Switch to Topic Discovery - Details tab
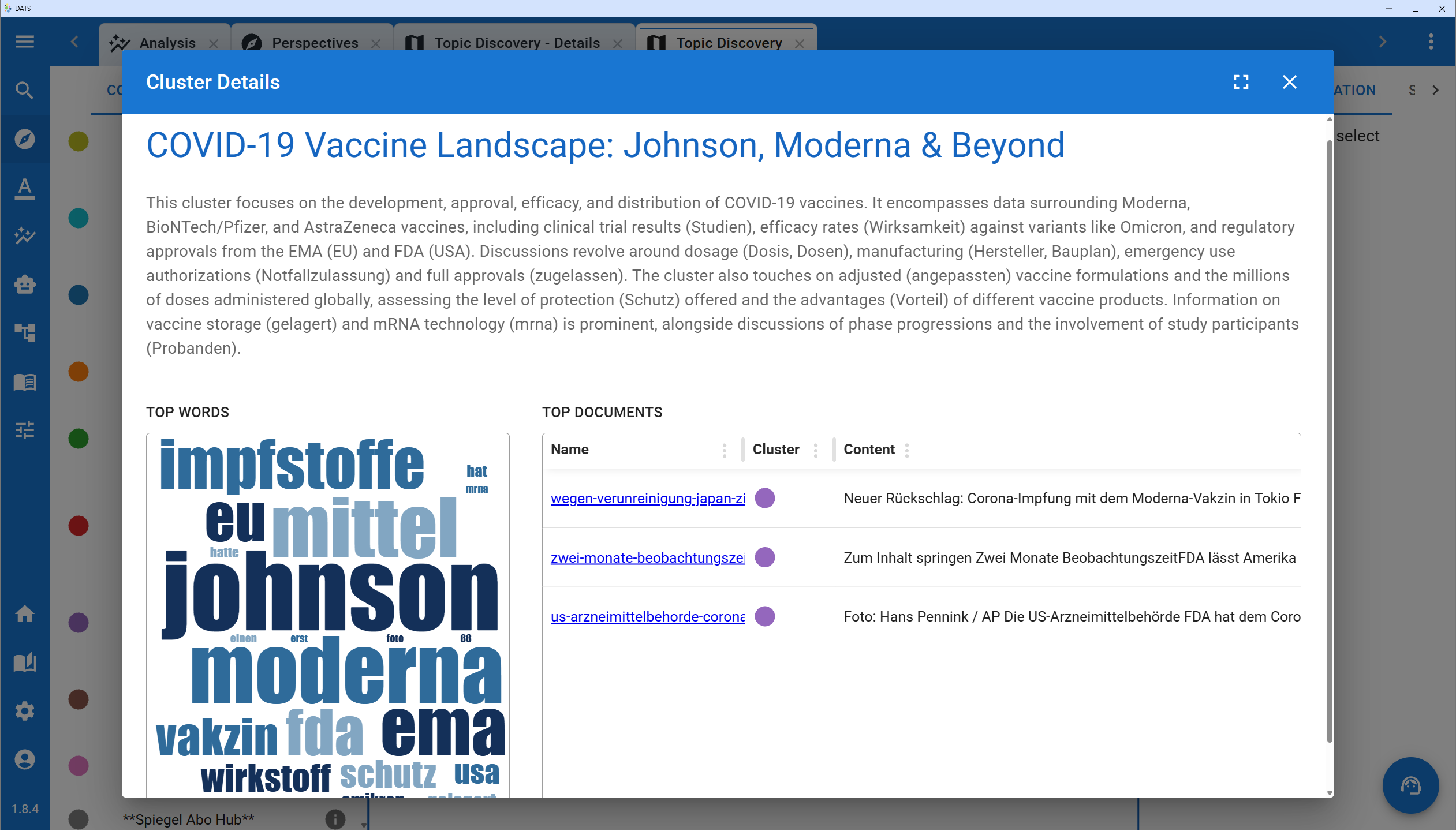This screenshot has height=831, width=1456. (517, 43)
